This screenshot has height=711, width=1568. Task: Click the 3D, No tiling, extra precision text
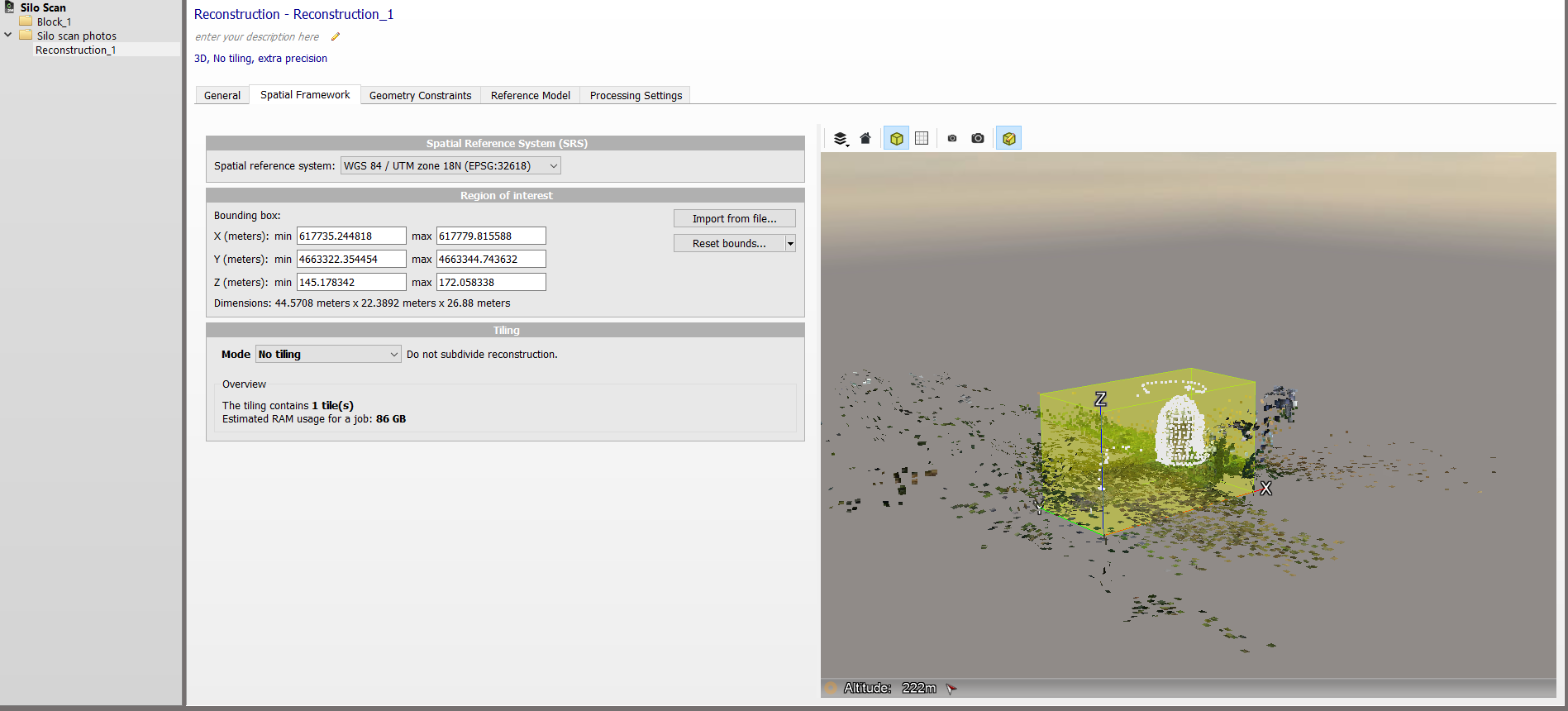pos(260,58)
